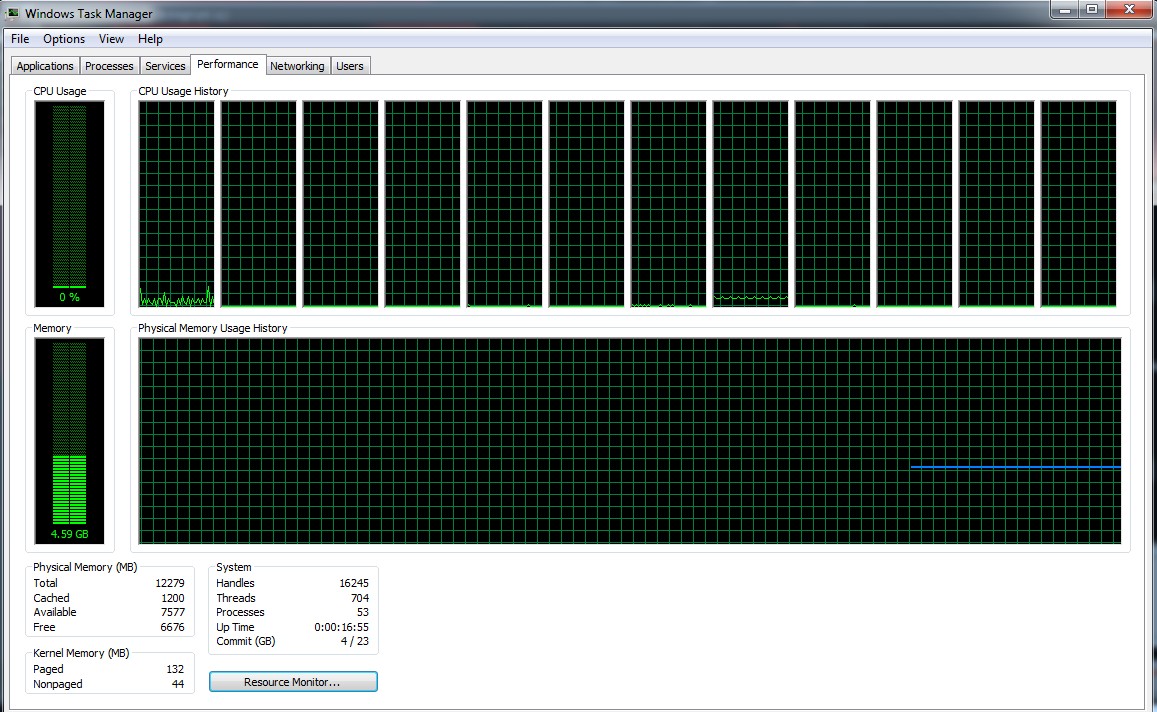Open the Help menu
The image size is (1157, 712).
[x=150, y=39]
